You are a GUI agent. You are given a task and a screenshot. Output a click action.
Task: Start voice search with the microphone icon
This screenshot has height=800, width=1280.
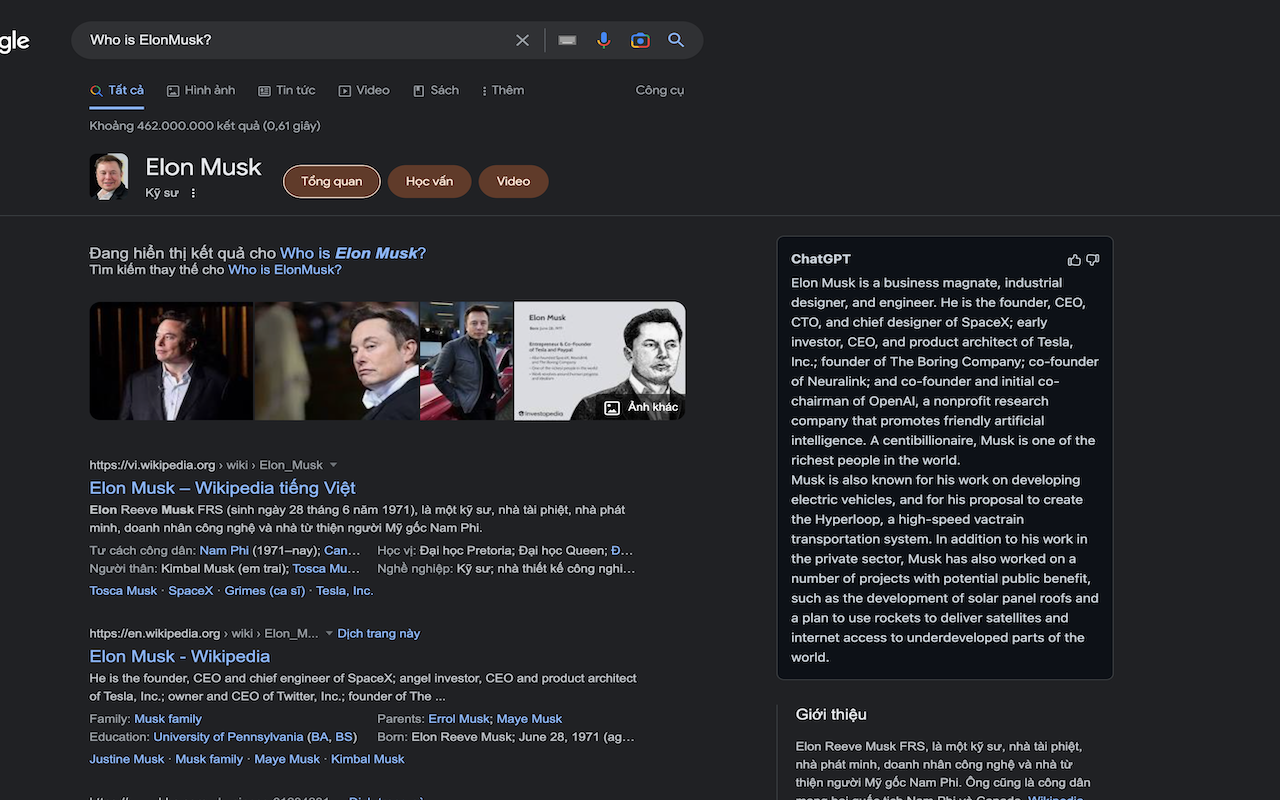click(603, 40)
